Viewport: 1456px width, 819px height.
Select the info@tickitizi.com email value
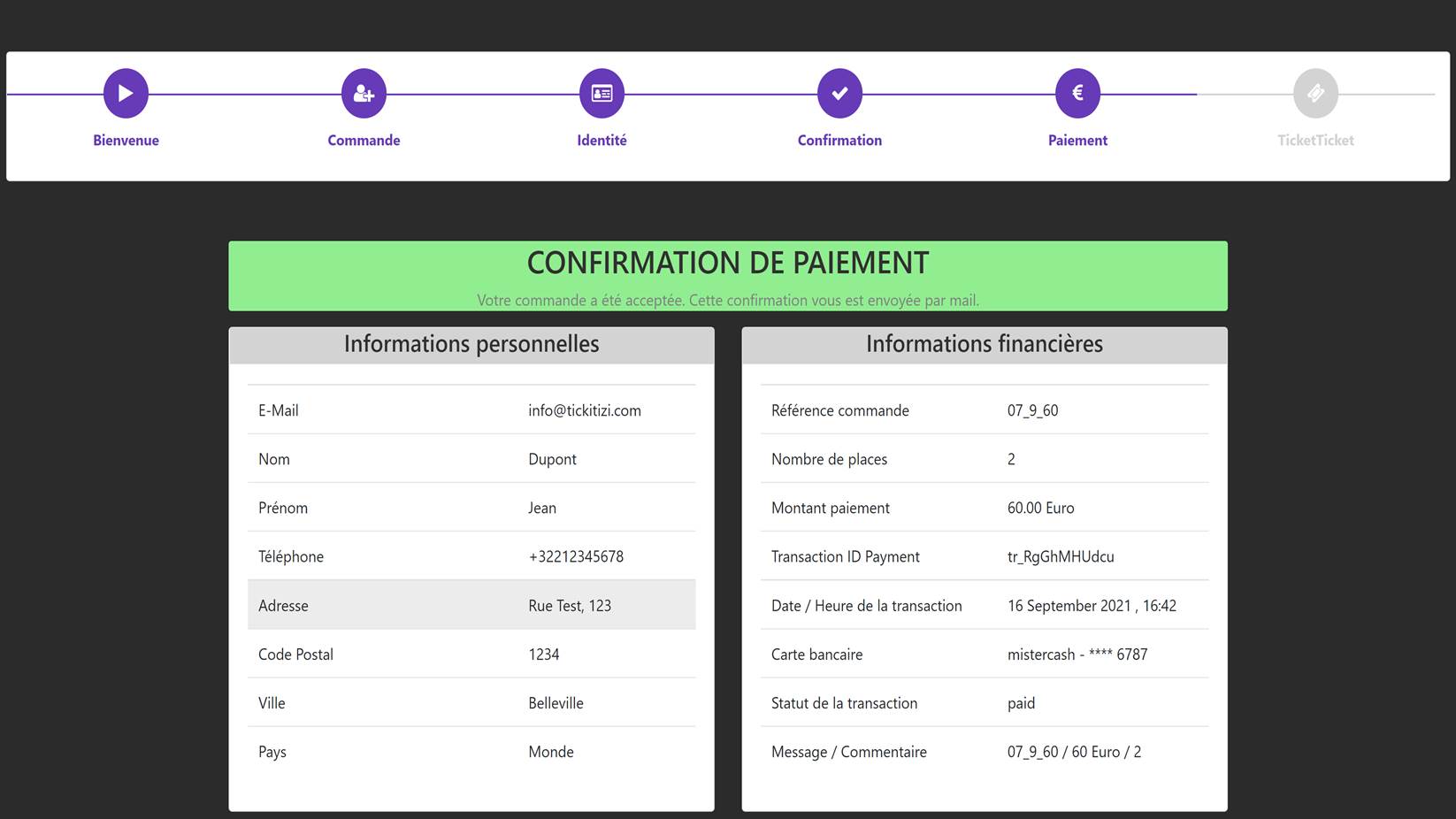coord(585,410)
